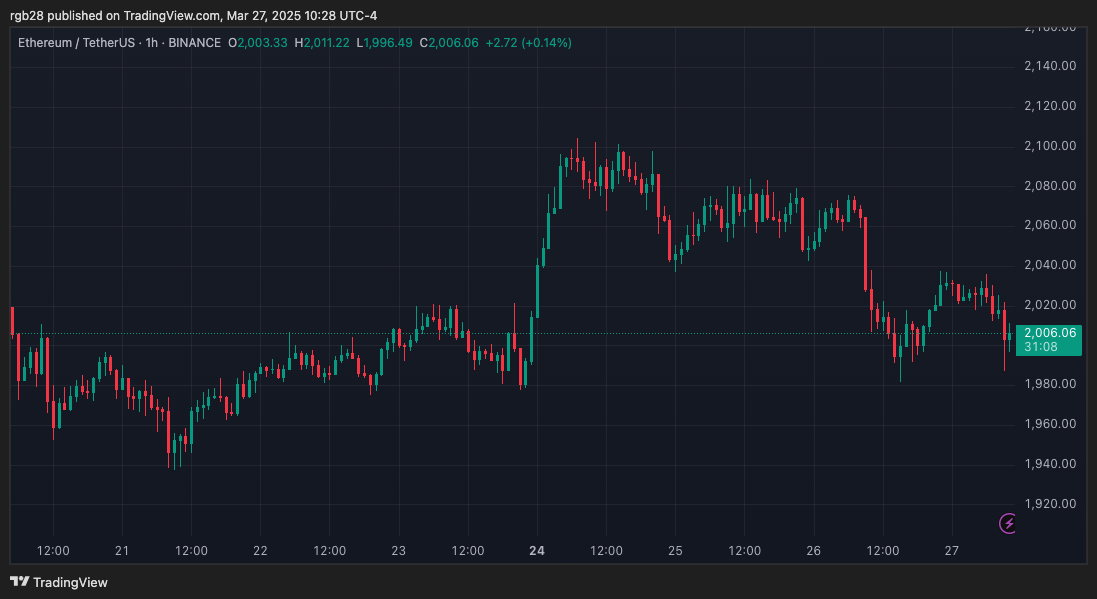Click the 2,060.00 price axis label
Screen dimensions: 1097x599
(1049, 225)
